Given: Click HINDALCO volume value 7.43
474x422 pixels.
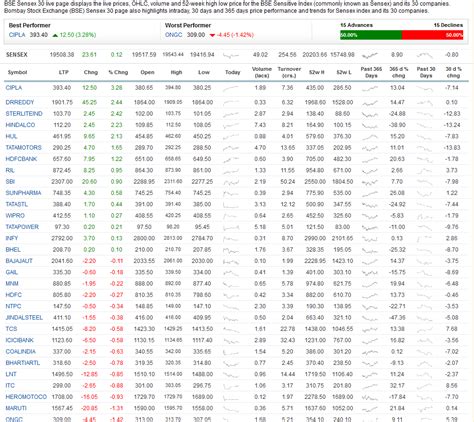Looking at the screenshot, I should point(260,125).
